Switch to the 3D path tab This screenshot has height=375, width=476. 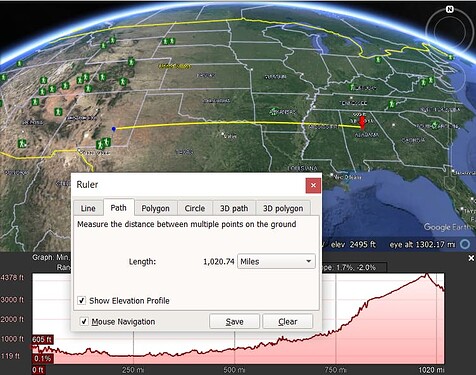pyautogui.click(x=234, y=208)
